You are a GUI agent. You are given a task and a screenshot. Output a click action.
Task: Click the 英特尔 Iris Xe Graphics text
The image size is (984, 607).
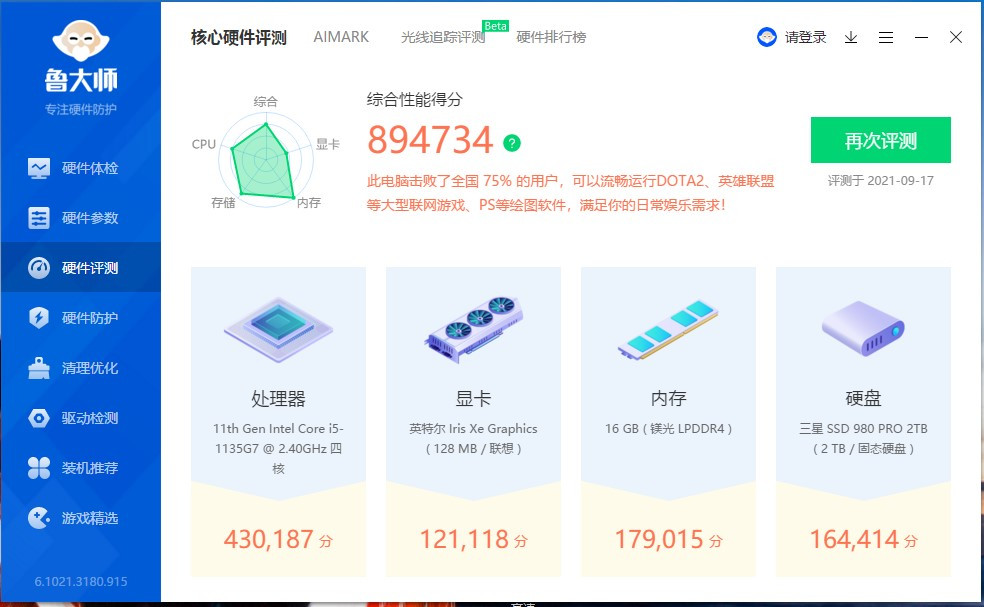coord(473,438)
